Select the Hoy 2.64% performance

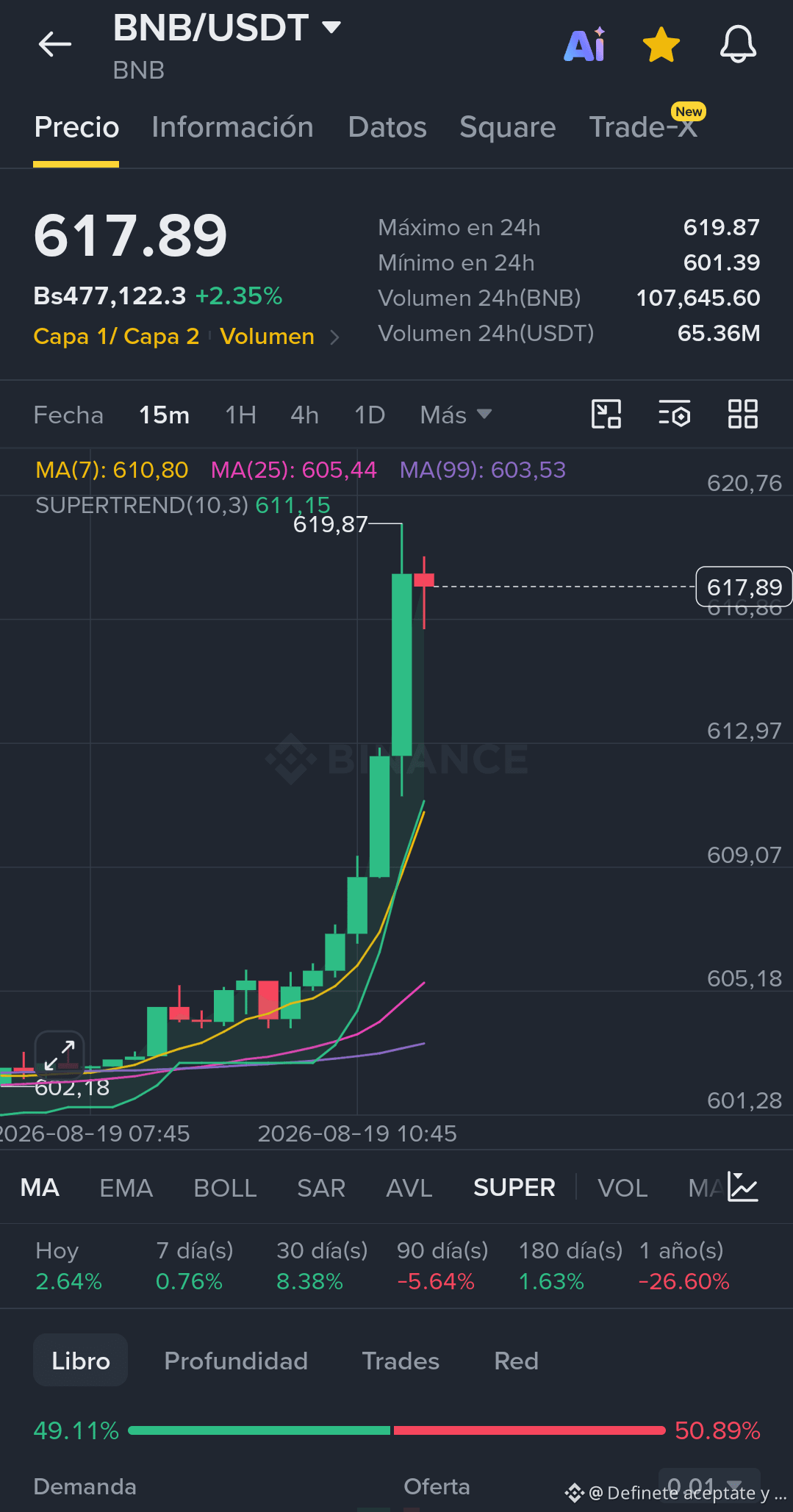click(x=68, y=1266)
